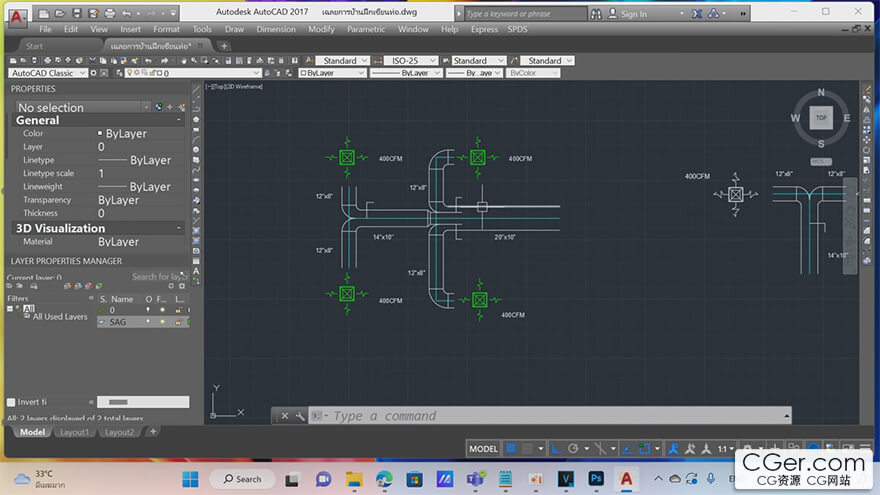The width and height of the screenshot is (880, 495).
Task: Click the Sign In button
Action: pos(632,14)
